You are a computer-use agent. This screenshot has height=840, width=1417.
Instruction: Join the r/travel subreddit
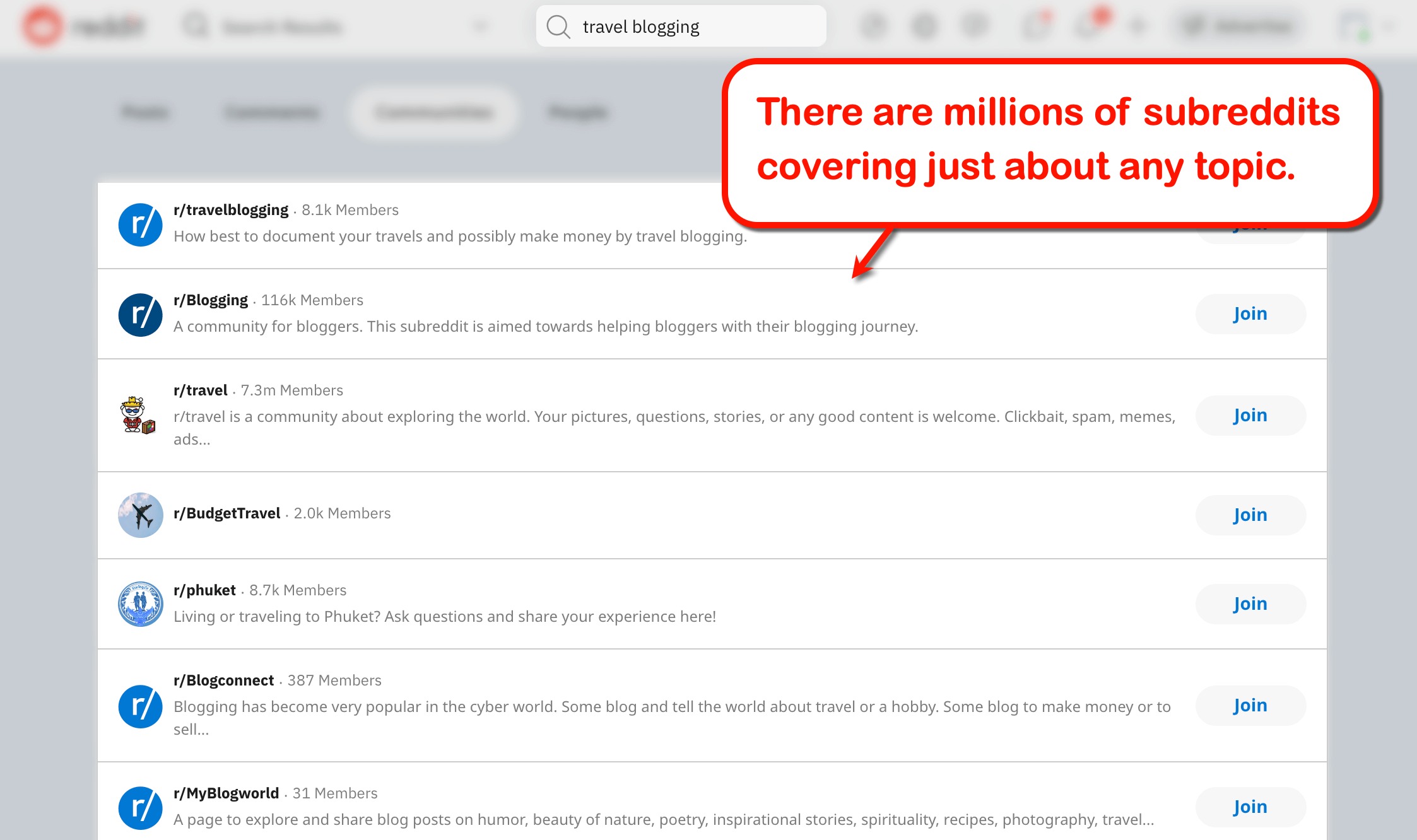click(1250, 416)
